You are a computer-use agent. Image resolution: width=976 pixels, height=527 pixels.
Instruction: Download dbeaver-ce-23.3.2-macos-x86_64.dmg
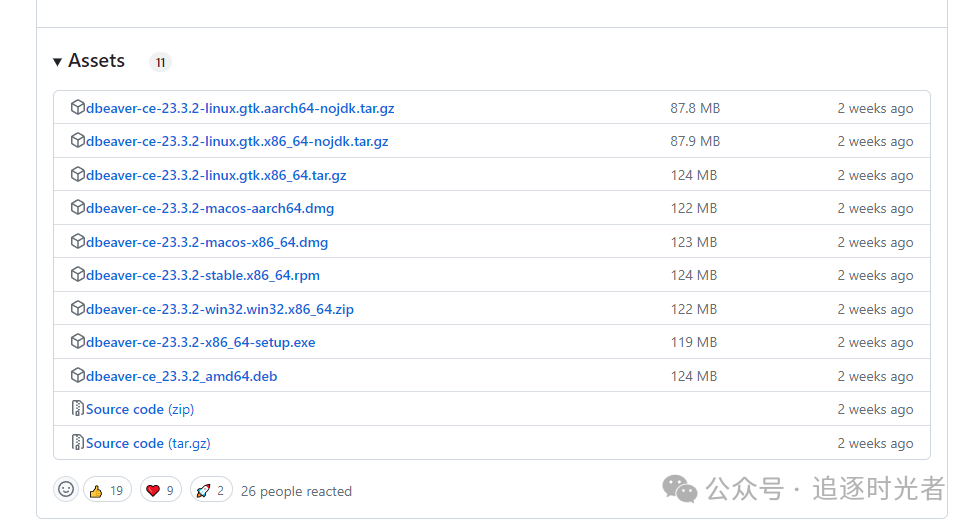point(207,242)
